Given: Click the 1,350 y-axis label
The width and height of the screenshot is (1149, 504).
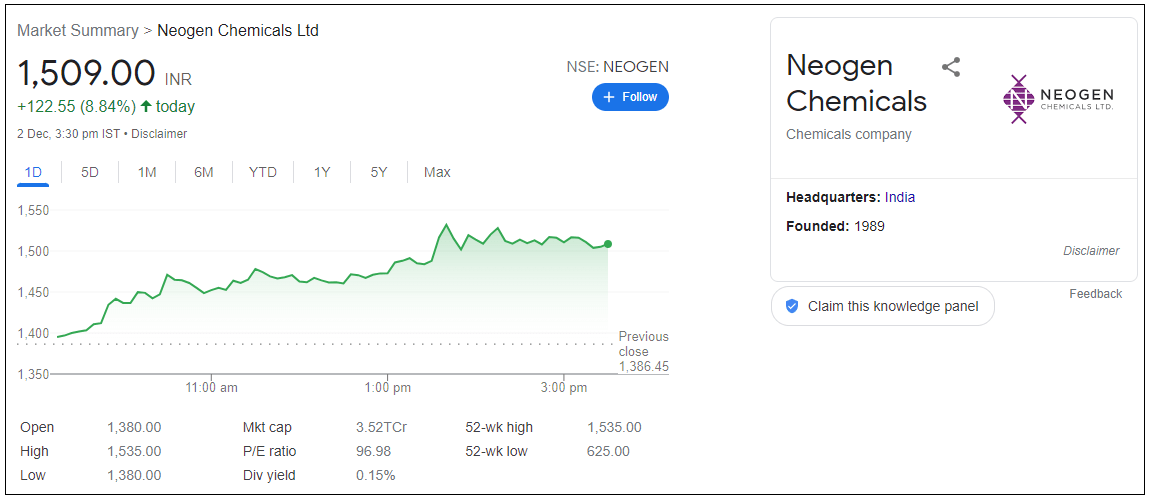Looking at the screenshot, I should (x=32, y=374).
